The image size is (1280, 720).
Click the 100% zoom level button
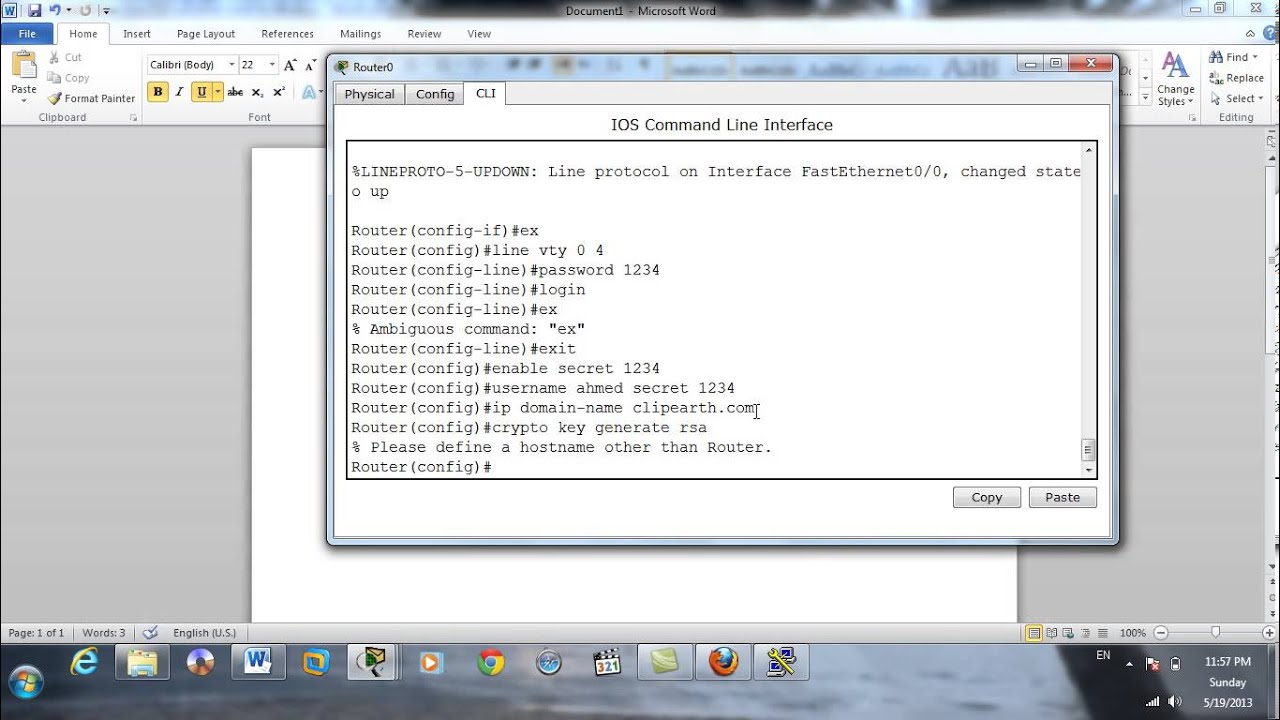1132,633
